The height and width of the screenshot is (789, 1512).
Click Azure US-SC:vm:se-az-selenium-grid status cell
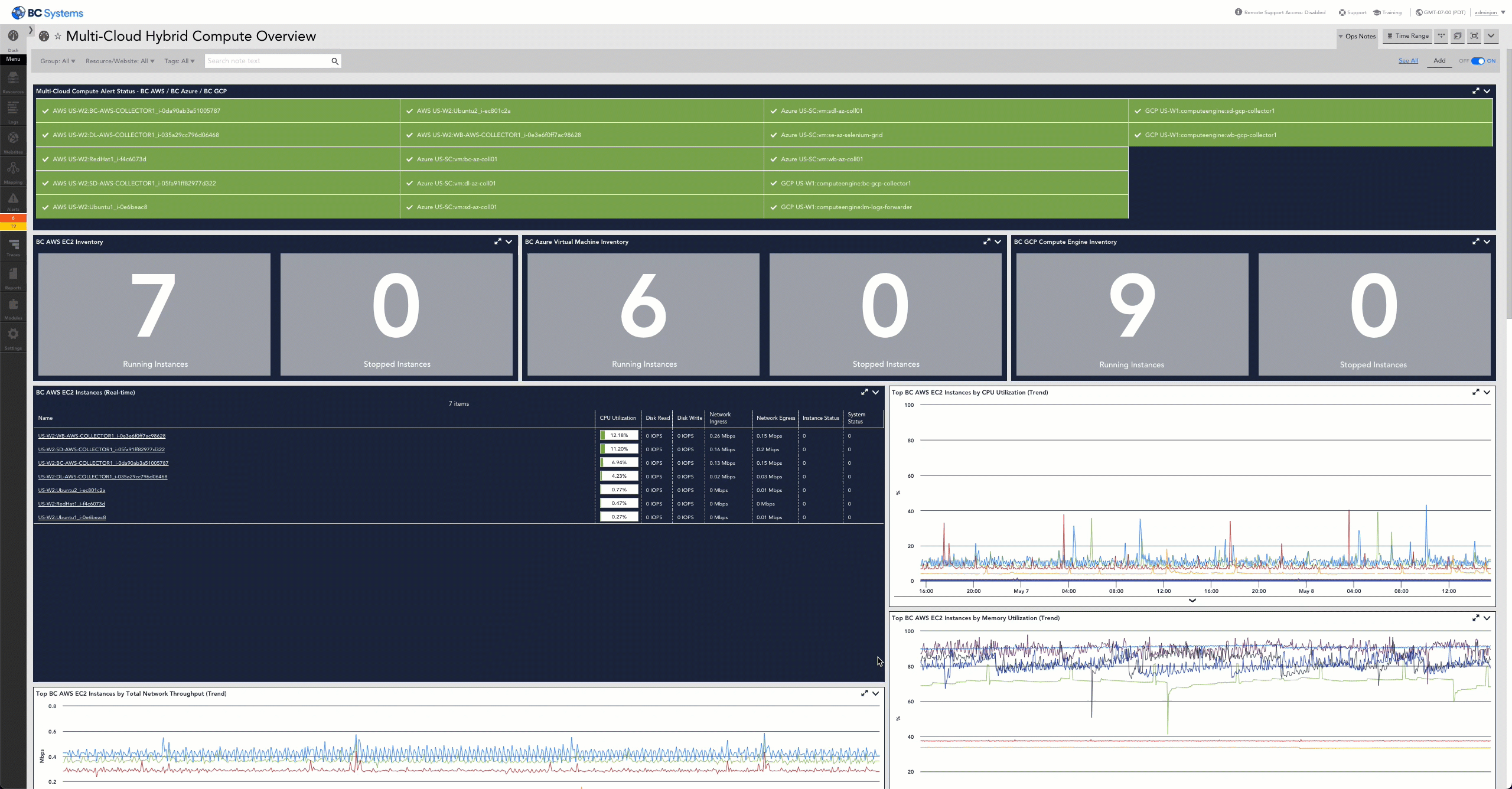pos(946,135)
